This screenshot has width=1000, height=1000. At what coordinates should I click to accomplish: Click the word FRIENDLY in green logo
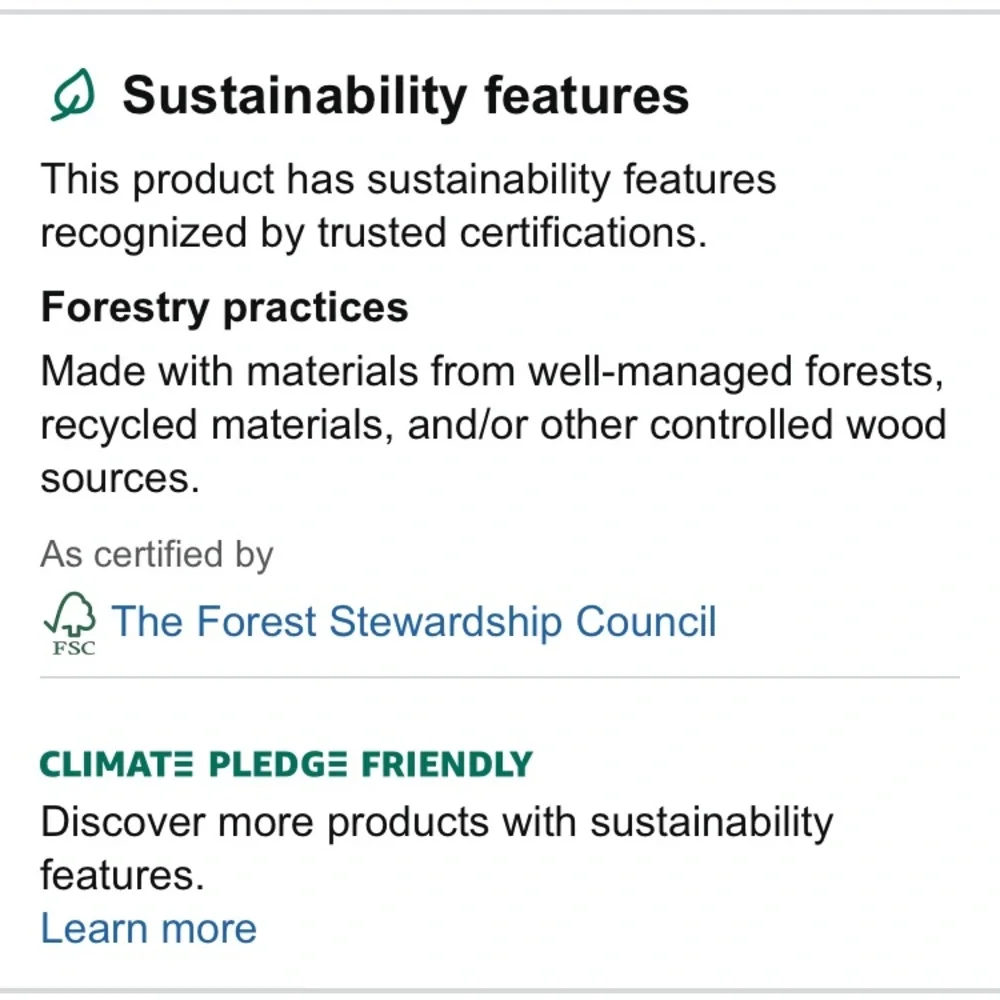coord(447,764)
